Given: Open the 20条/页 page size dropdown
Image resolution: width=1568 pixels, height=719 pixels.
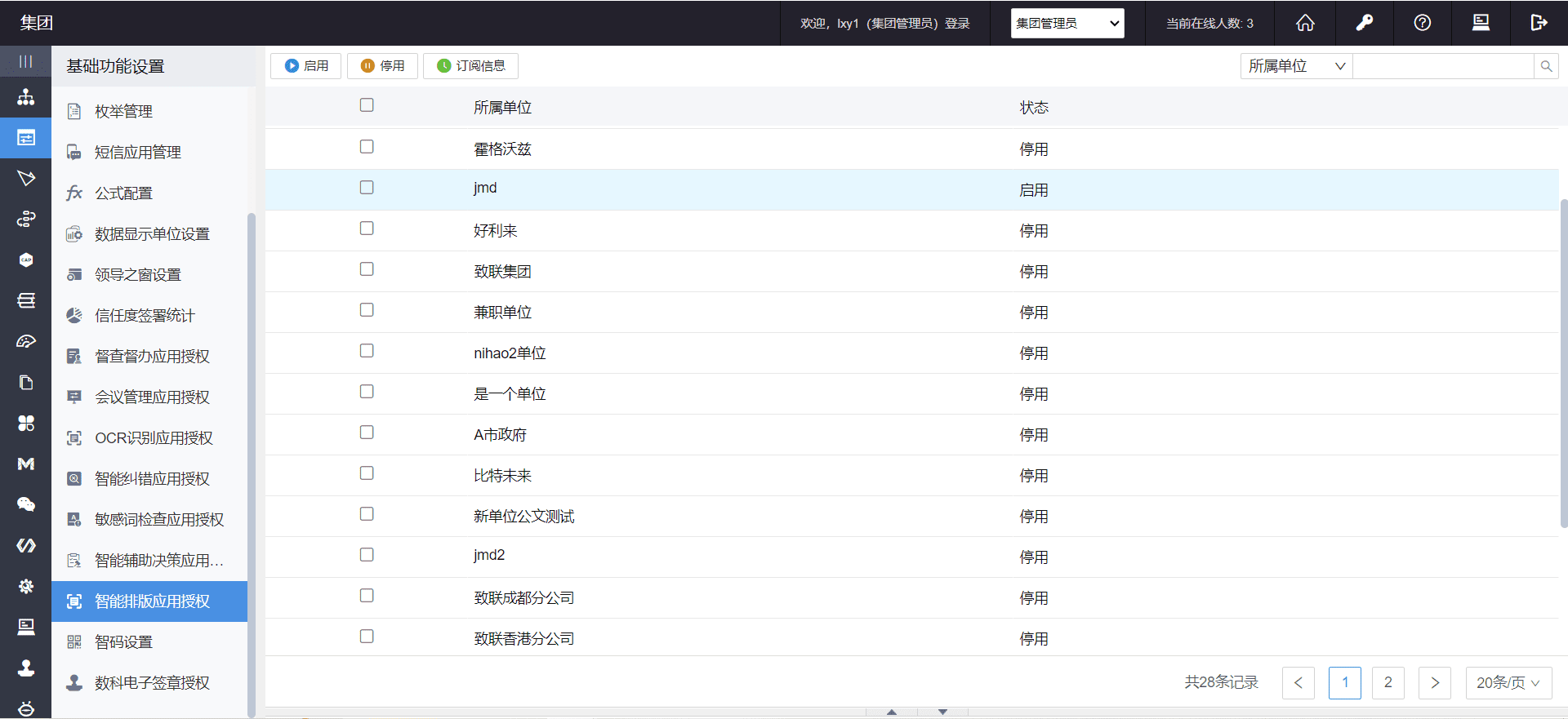Looking at the screenshot, I should [x=1508, y=683].
